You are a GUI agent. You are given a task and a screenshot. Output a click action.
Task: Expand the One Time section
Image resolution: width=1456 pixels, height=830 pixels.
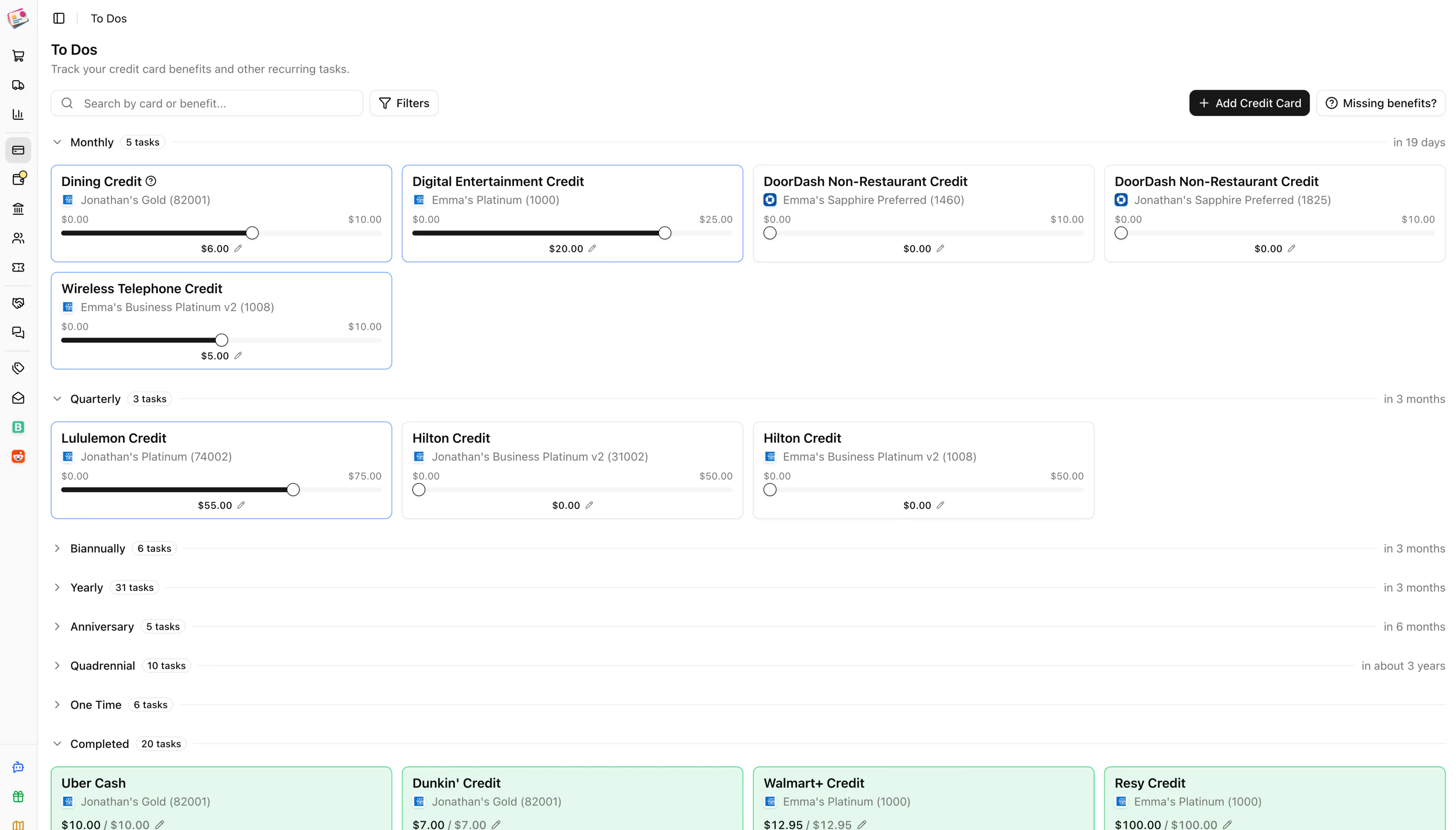click(57, 705)
